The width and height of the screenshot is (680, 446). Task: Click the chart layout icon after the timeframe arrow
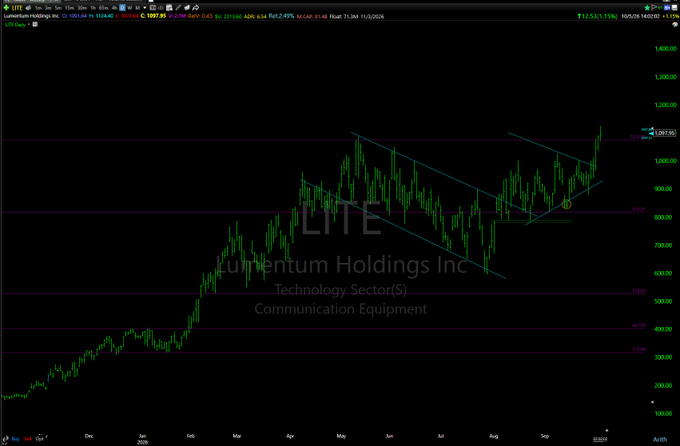[x=153, y=8]
